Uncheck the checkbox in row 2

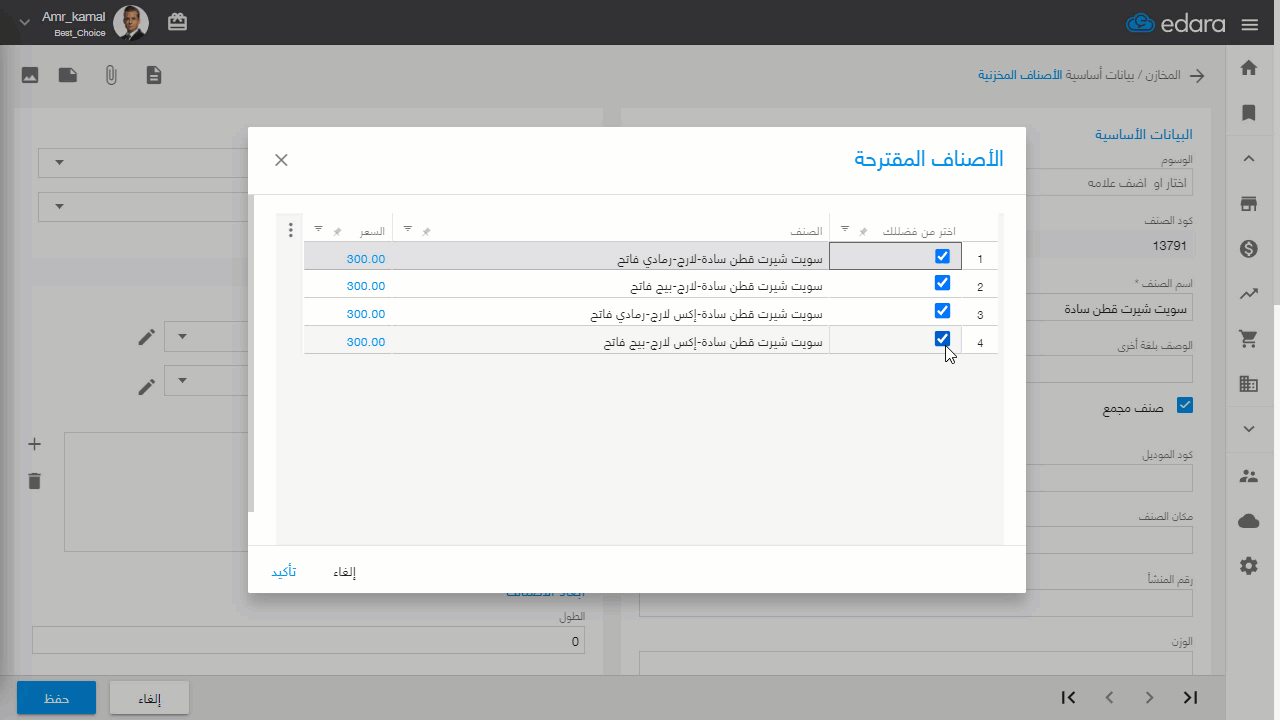[942, 283]
